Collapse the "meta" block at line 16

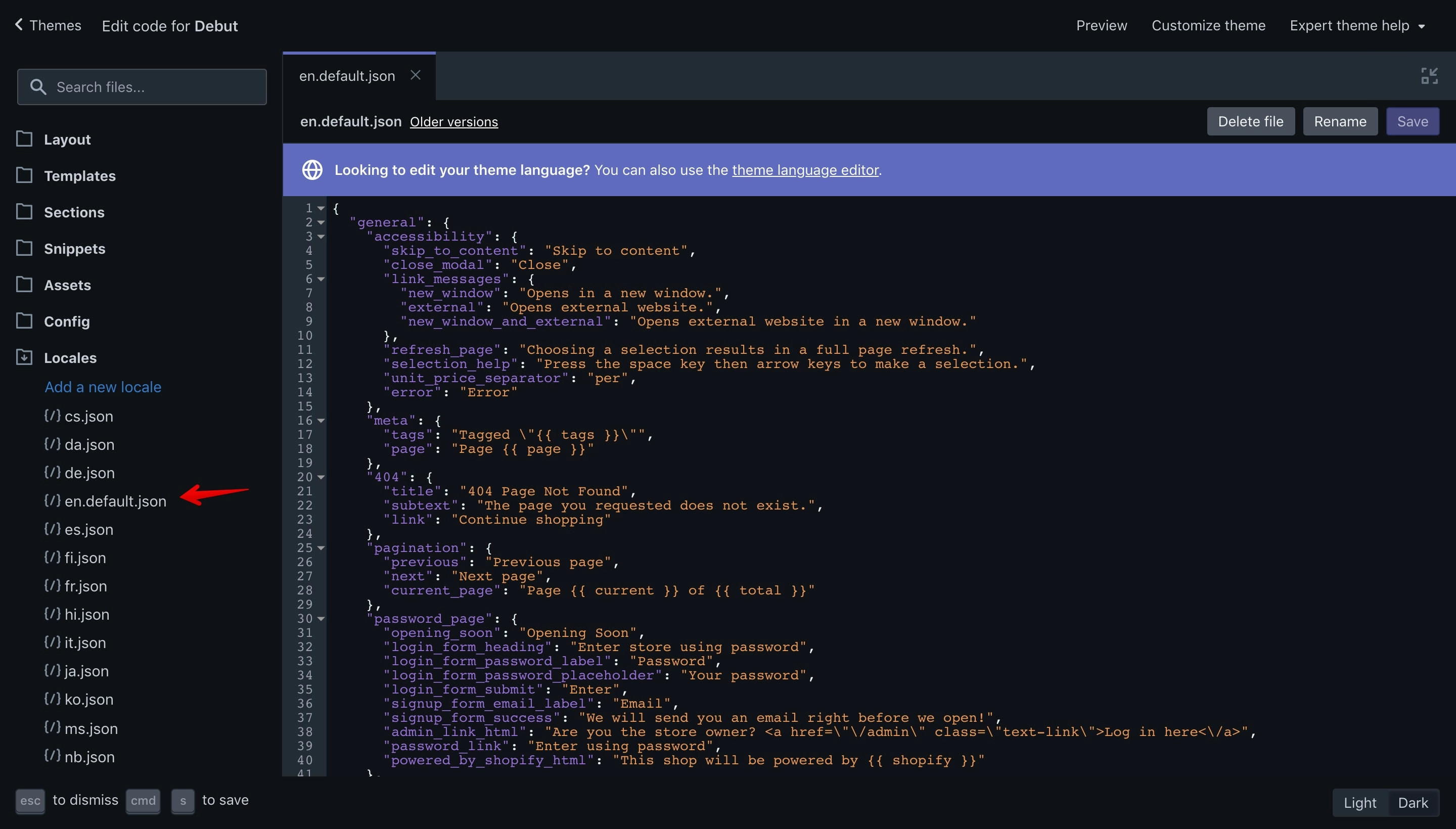click(321, 421)
